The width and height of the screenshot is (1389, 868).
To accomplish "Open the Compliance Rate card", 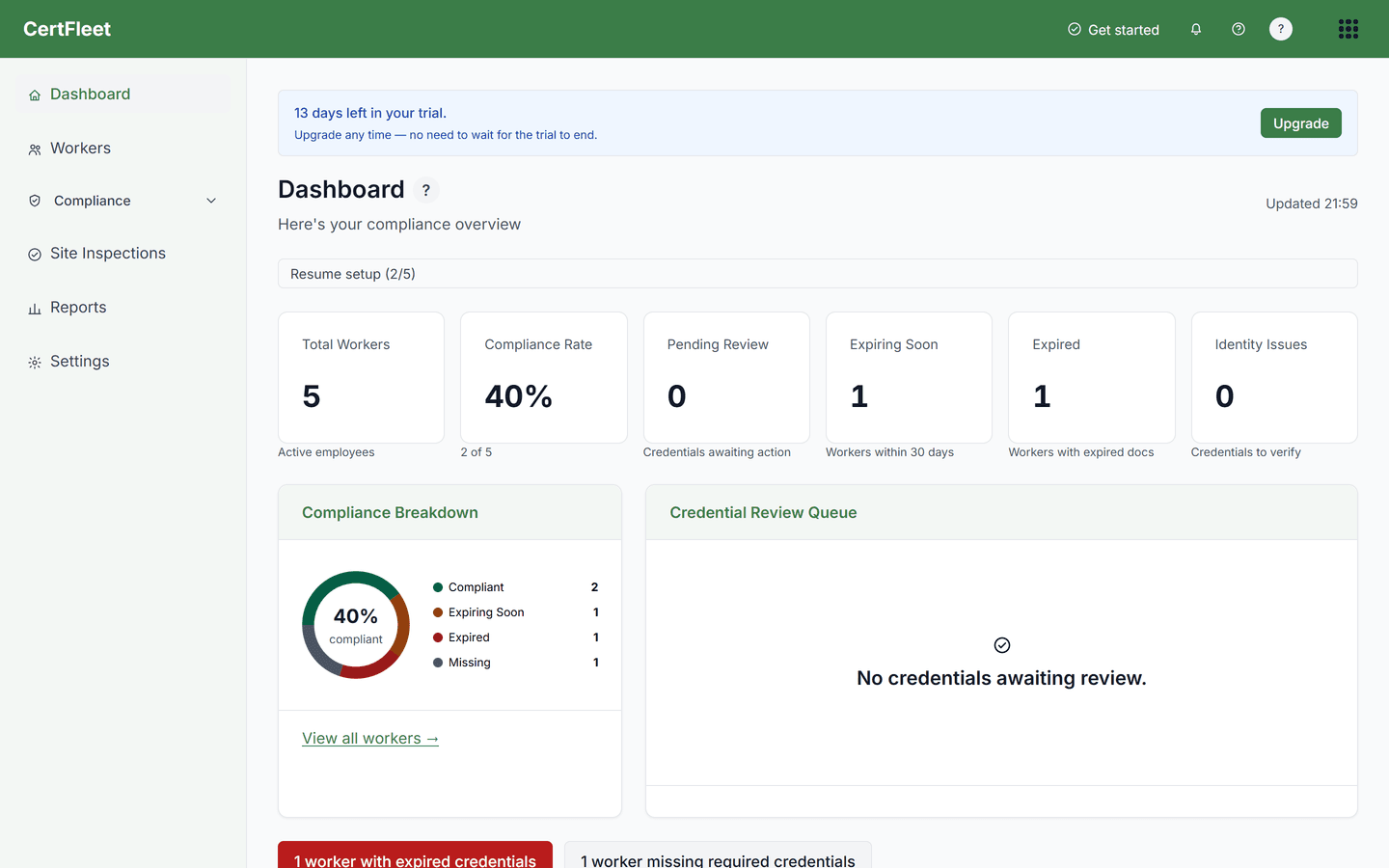I will pyautogui.click(x=544, y=377).
